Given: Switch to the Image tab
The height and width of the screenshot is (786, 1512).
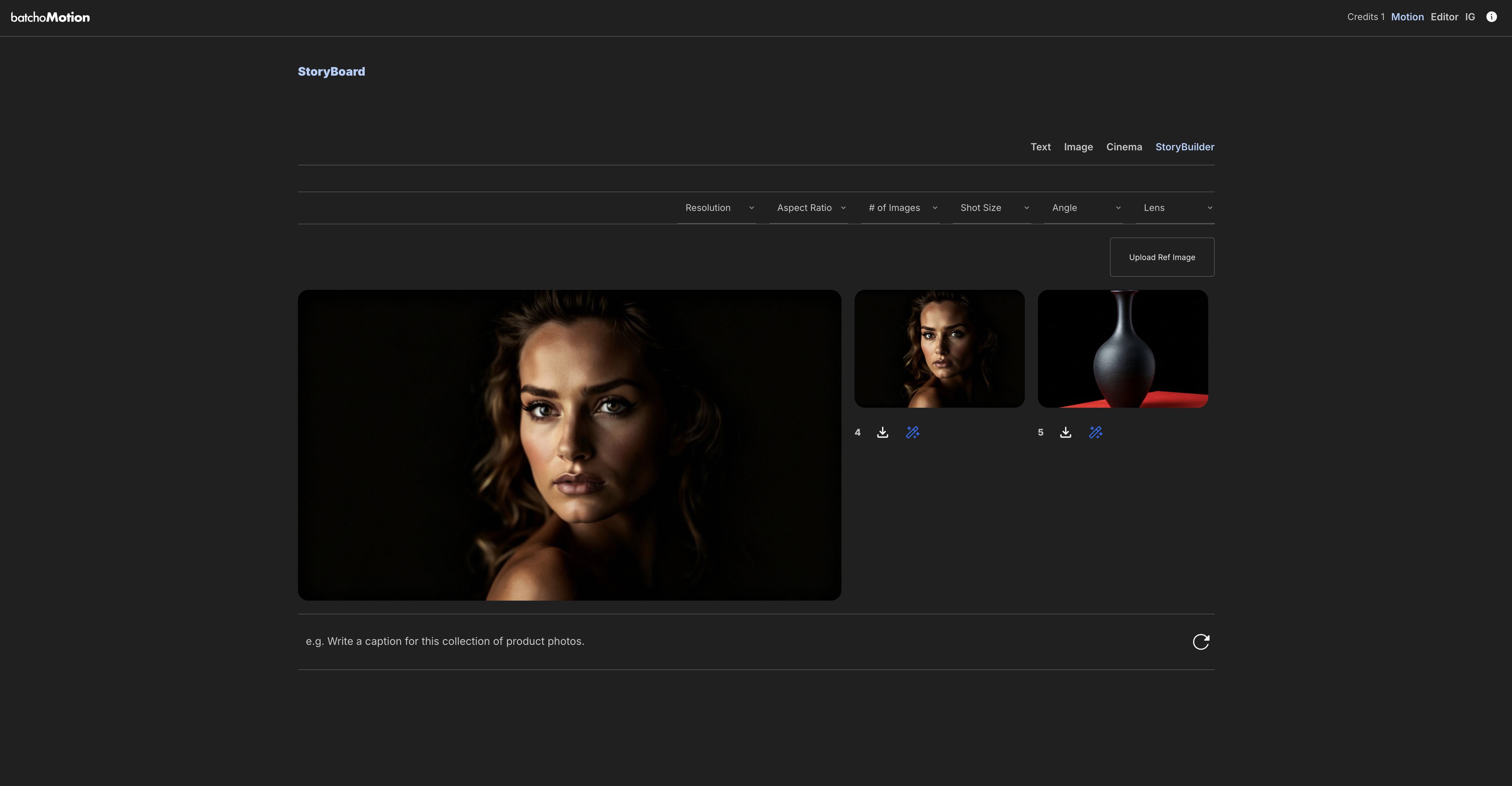Looking at the screenshot, I should (1078, 147).
